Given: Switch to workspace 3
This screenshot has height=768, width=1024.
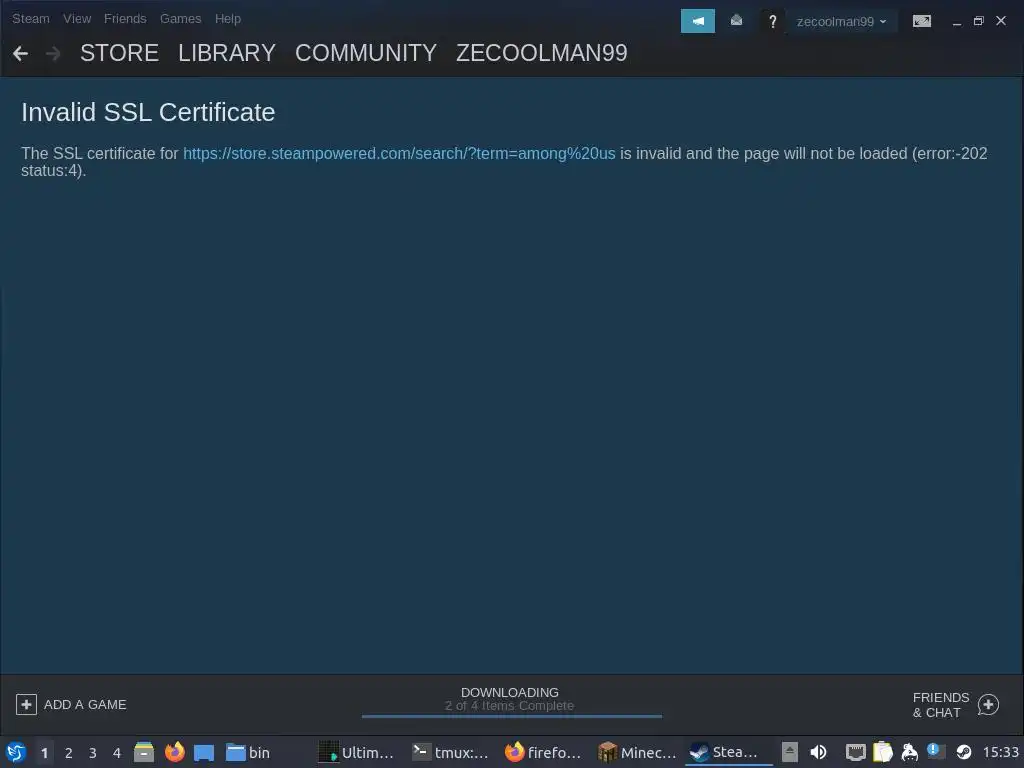Looking at the screenshot, I should coord(93,753).
